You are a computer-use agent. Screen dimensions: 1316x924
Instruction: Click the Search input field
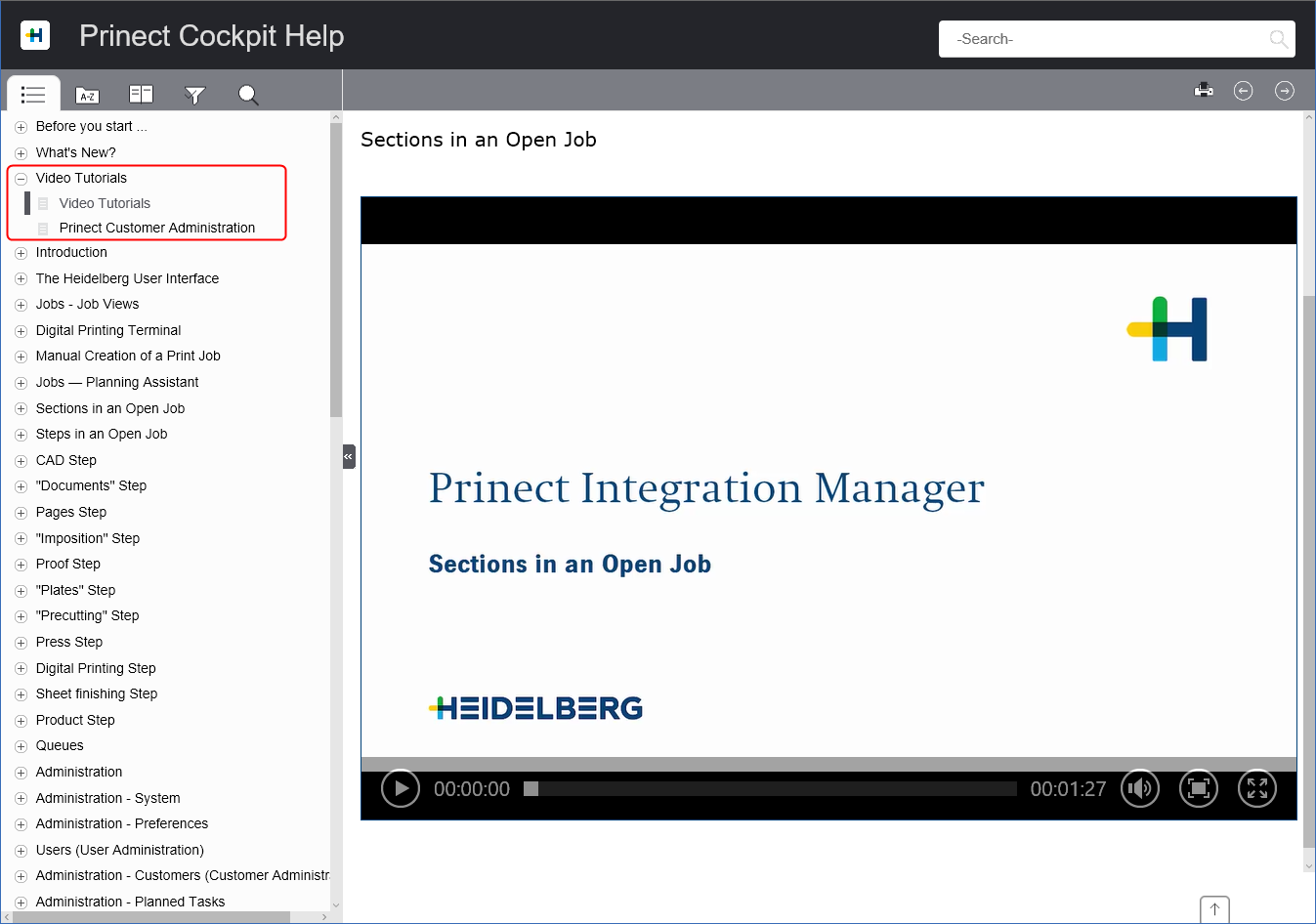click(1104, 39)
